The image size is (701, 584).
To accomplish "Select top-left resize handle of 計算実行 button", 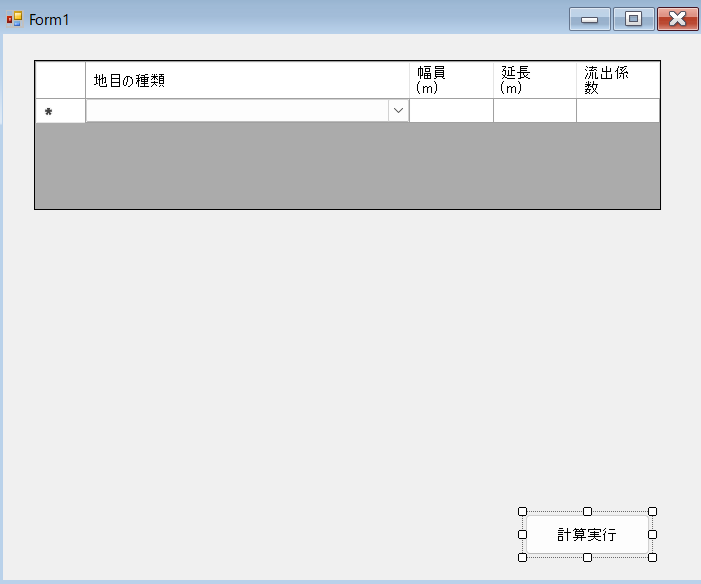I will click(522, 511).
